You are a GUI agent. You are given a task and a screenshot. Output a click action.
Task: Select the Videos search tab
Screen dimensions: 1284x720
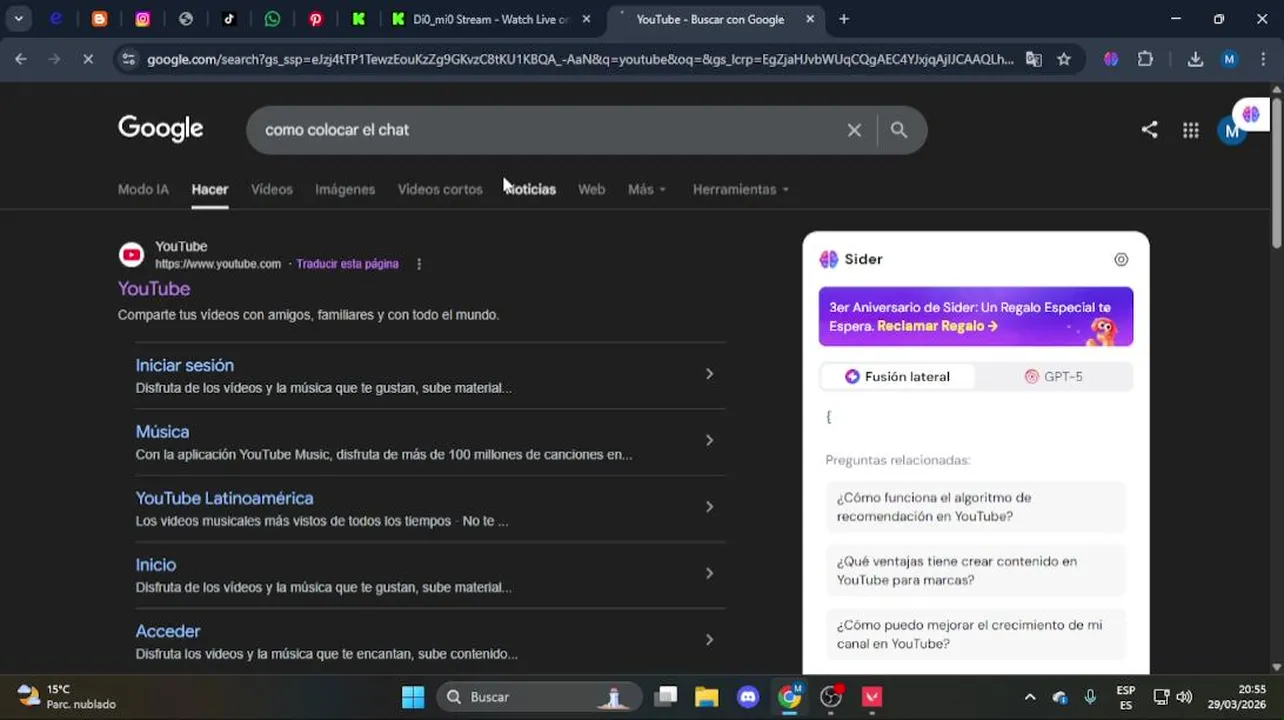[x=272, y=189]
